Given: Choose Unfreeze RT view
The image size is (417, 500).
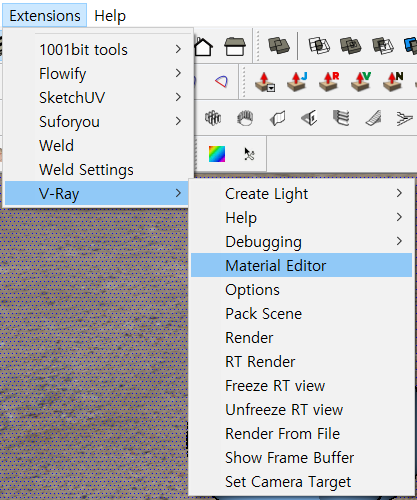Looking at the screenshot, I should [302, 410].
